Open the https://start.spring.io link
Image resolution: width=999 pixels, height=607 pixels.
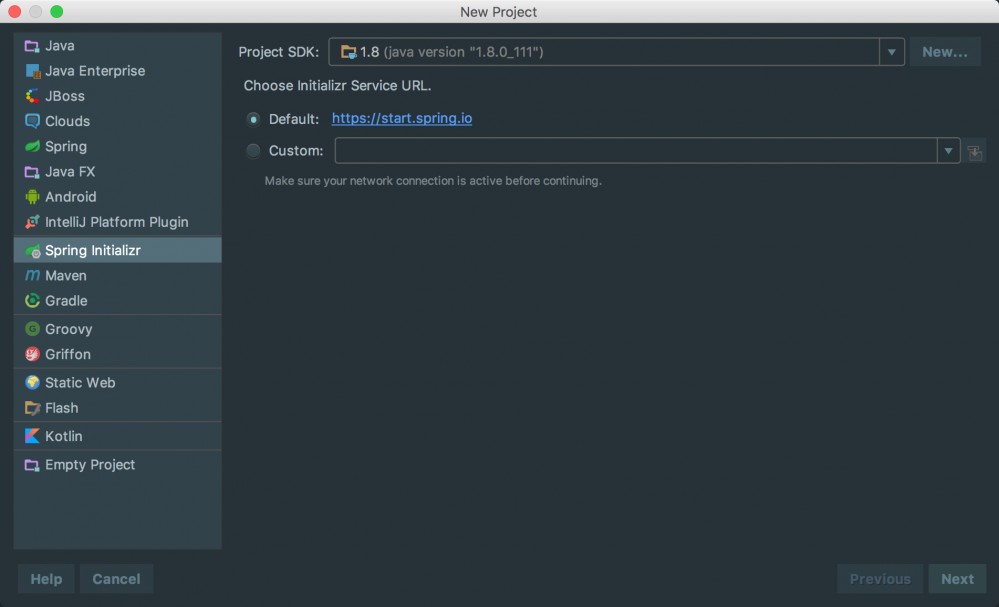[402, 118]
